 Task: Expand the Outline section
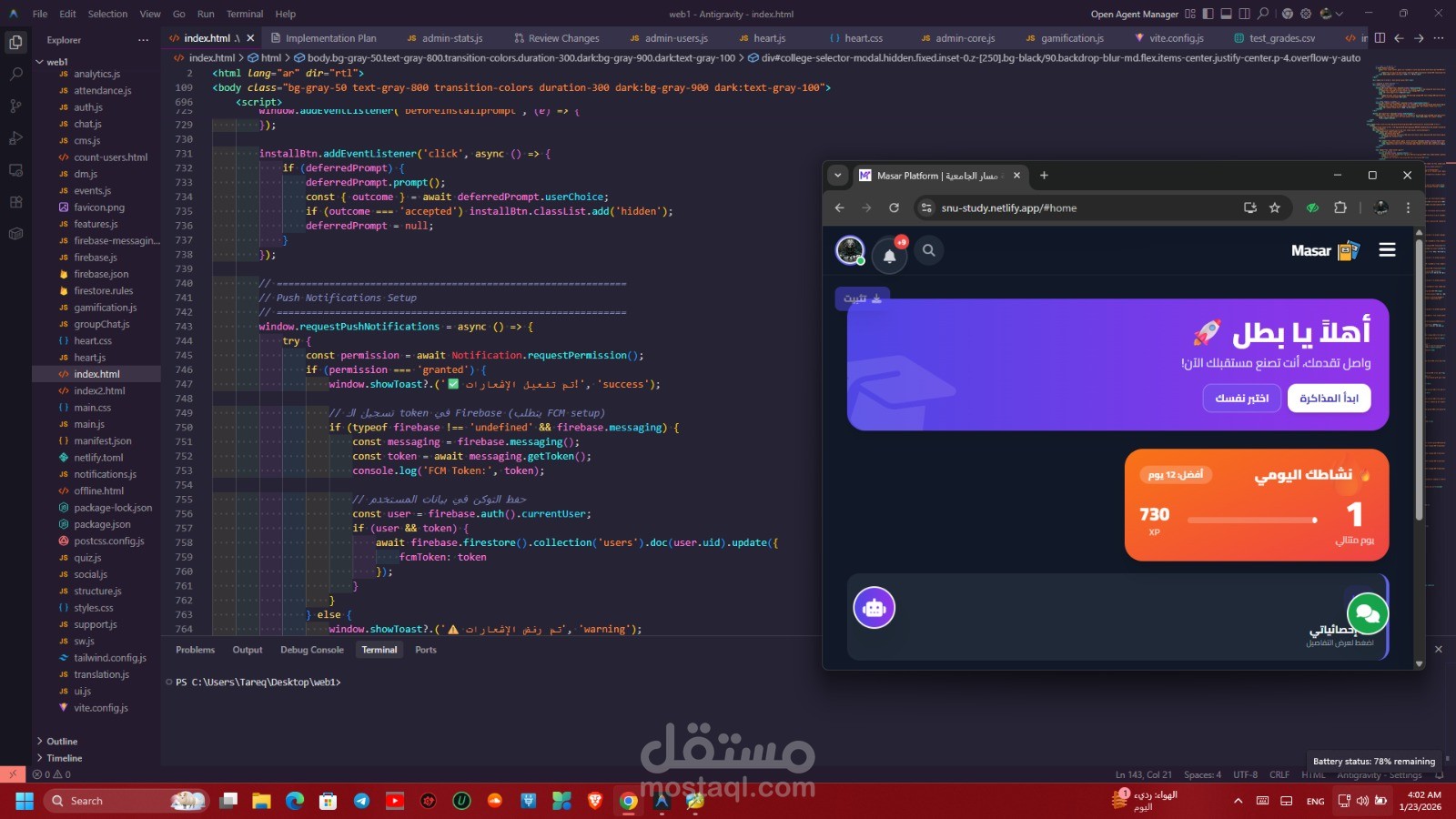click(62, 741)
